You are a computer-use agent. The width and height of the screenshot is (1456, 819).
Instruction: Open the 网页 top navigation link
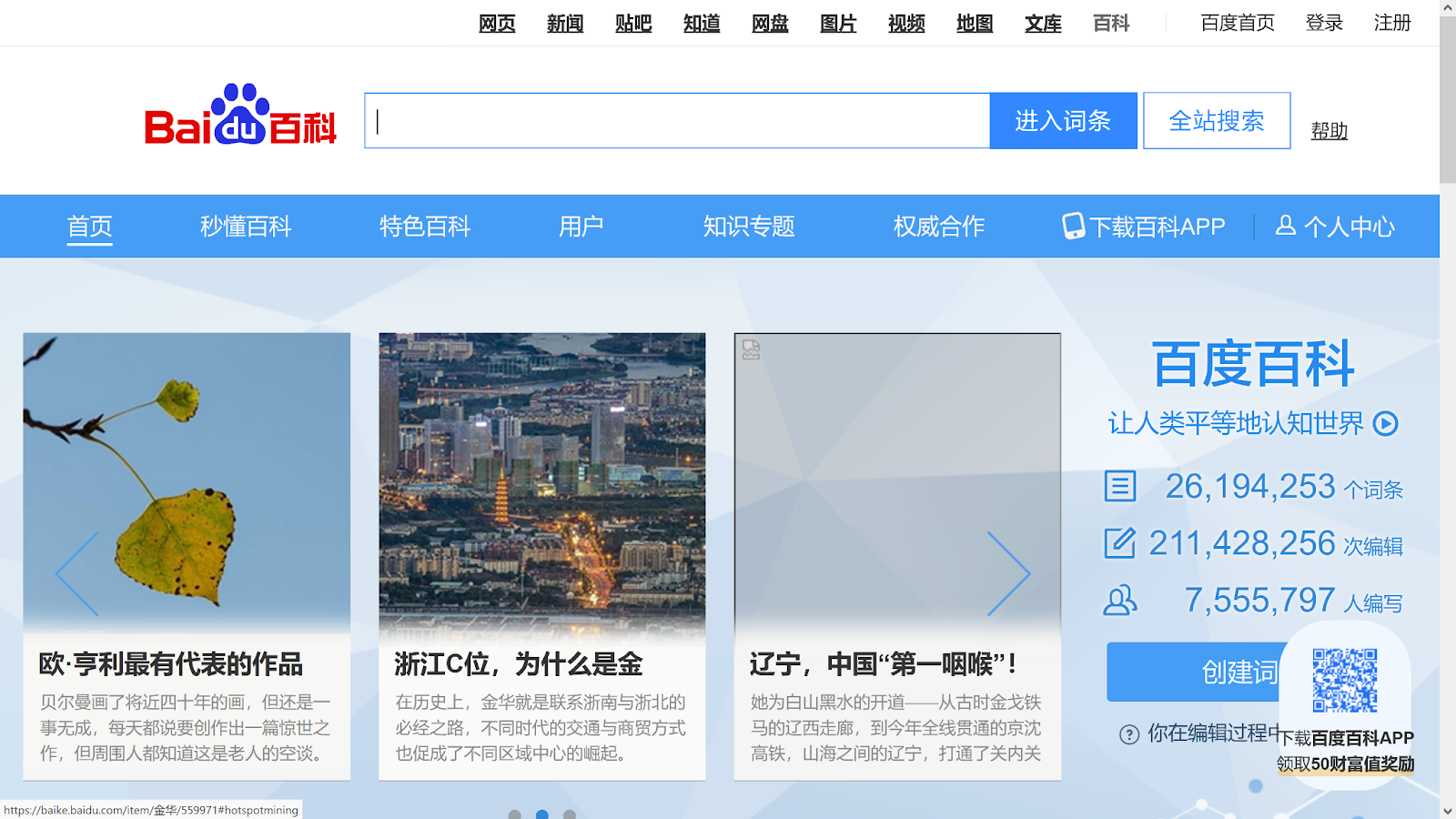coord(497,24)
